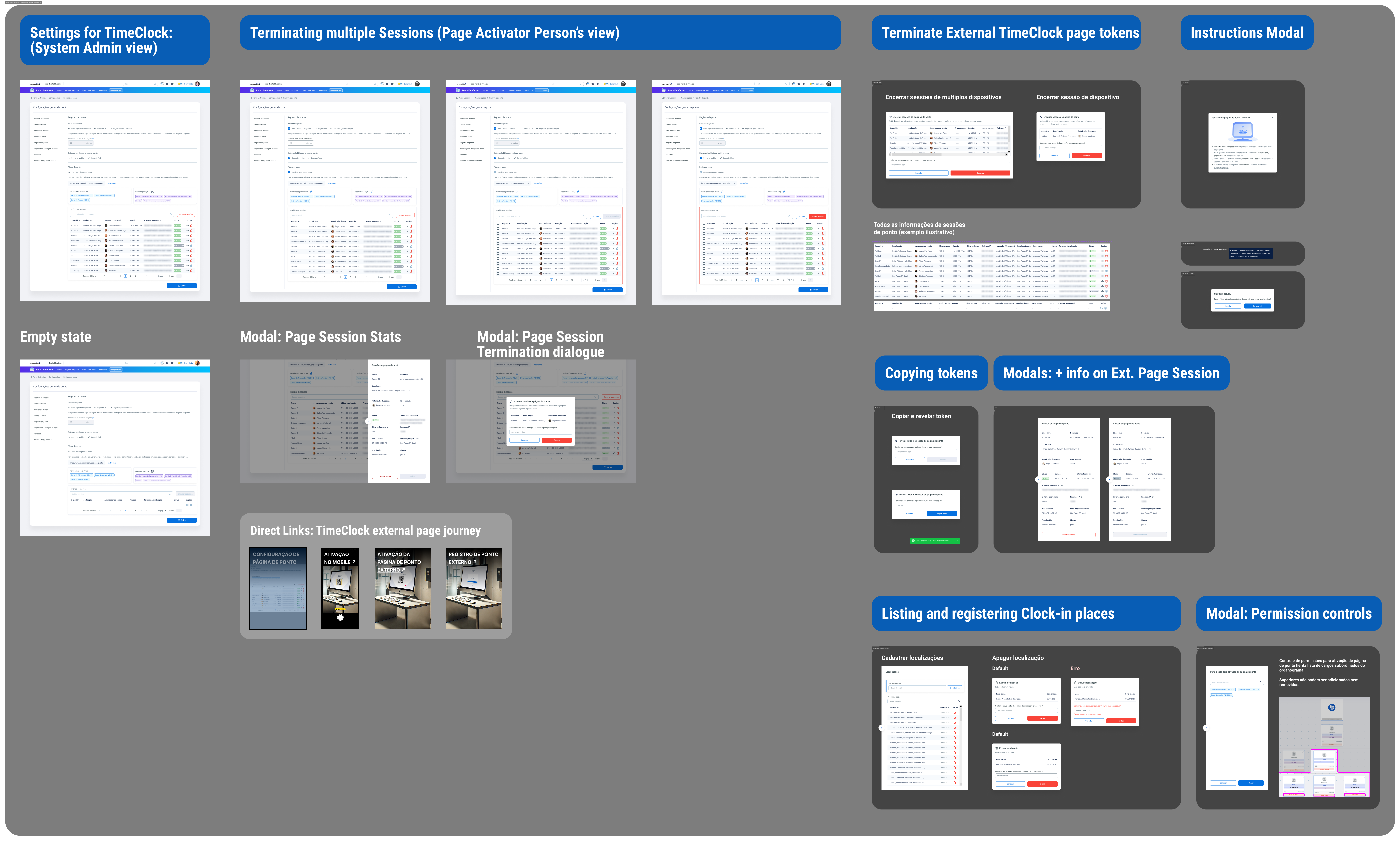Open ATIVAÇÃO DA PÁGINA DE PONTO EXTERNO link
The height and width of the screenshot is (841, 1400).
(399, 562)
